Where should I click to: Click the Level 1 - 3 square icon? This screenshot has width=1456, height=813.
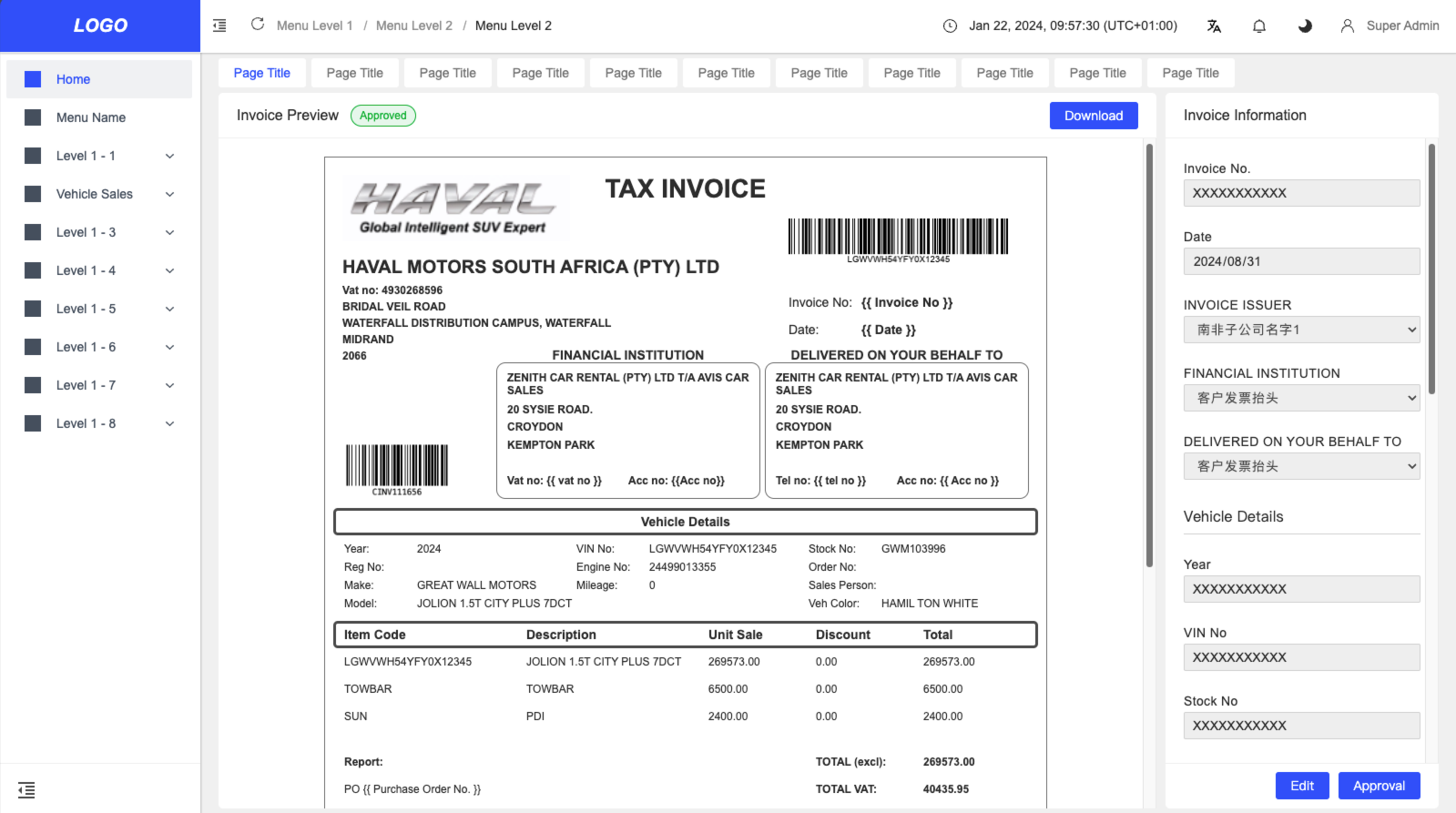(33, 232)
